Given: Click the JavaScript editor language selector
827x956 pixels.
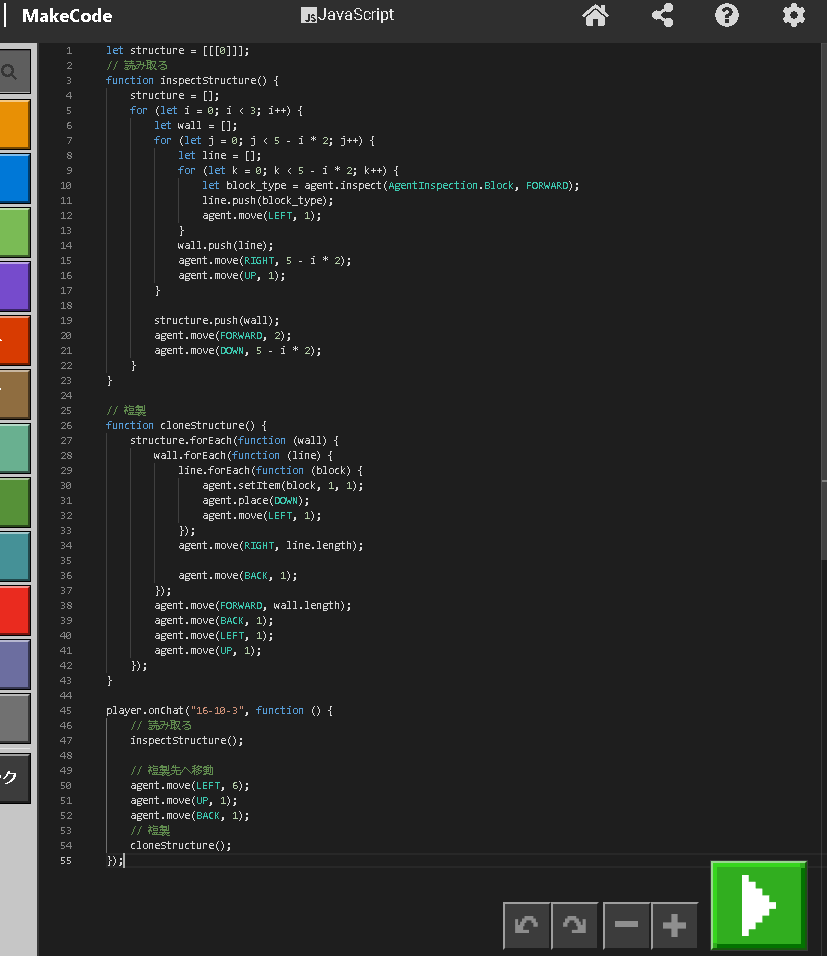Looking at the screenshot, I should pos(348,15).
